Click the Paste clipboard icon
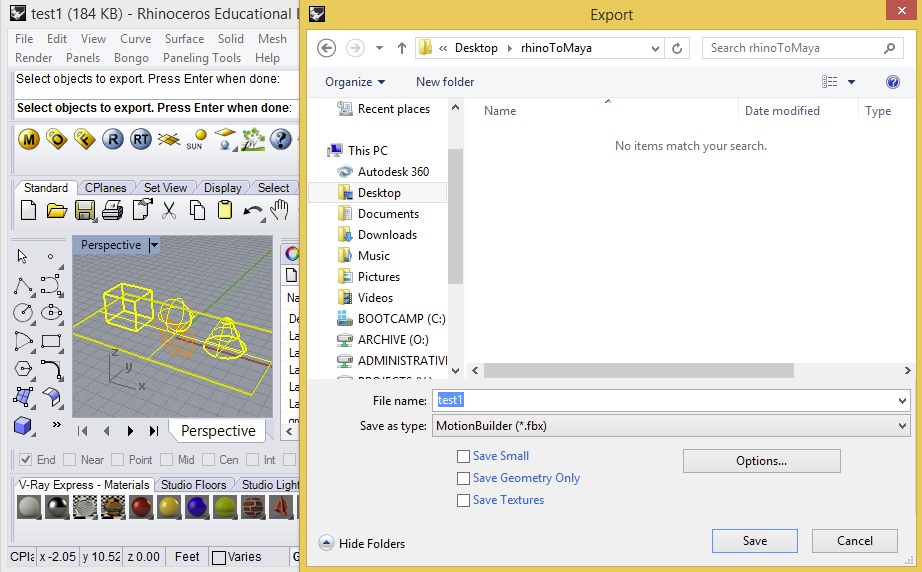 pos(225,210)
